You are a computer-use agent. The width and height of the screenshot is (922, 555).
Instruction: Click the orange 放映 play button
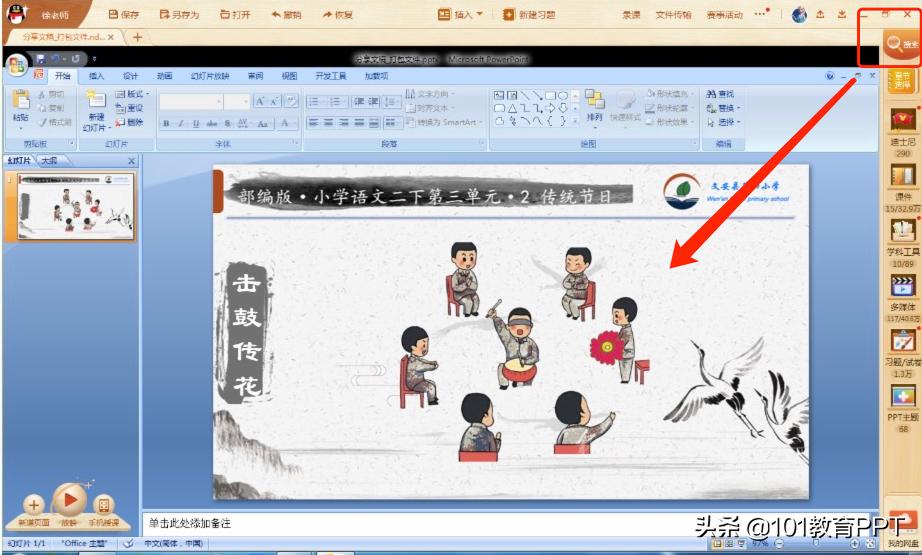(69, 500)
